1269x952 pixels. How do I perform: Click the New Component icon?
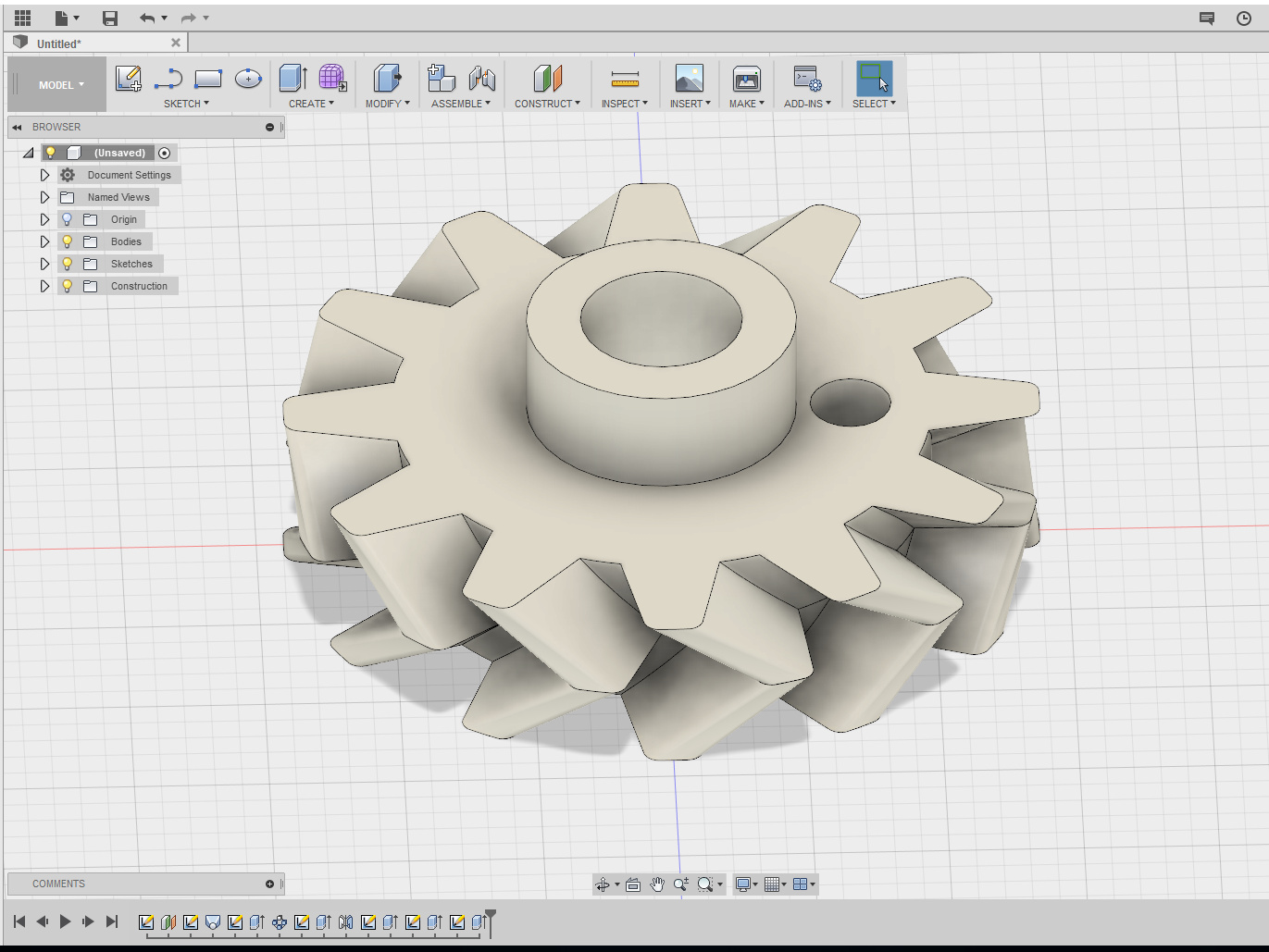[x=442, y=79]
